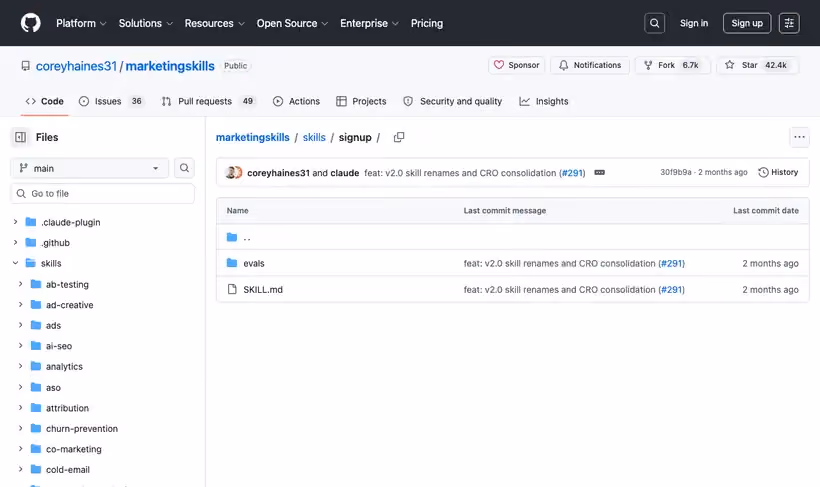This screenshot has height=487, width=820.
Task: Open the header settings sliders icon
Action: pos(789,23)
